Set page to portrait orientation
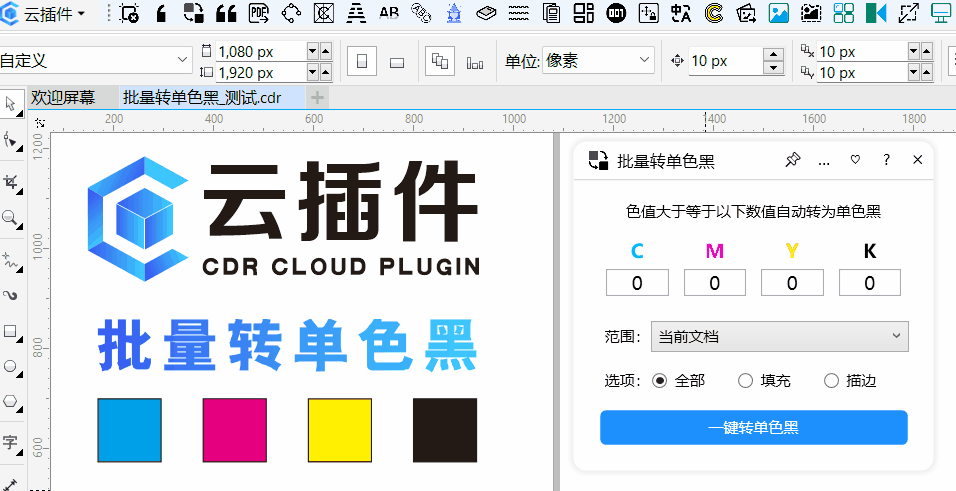 362,61
